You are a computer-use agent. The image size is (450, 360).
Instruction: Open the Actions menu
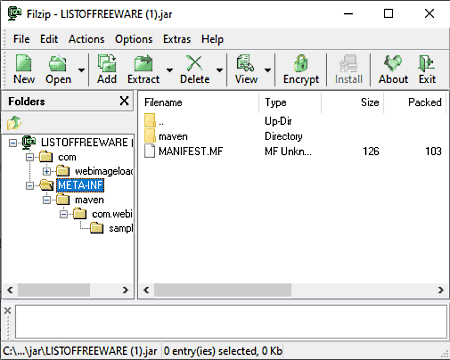(x=86, y=39)
